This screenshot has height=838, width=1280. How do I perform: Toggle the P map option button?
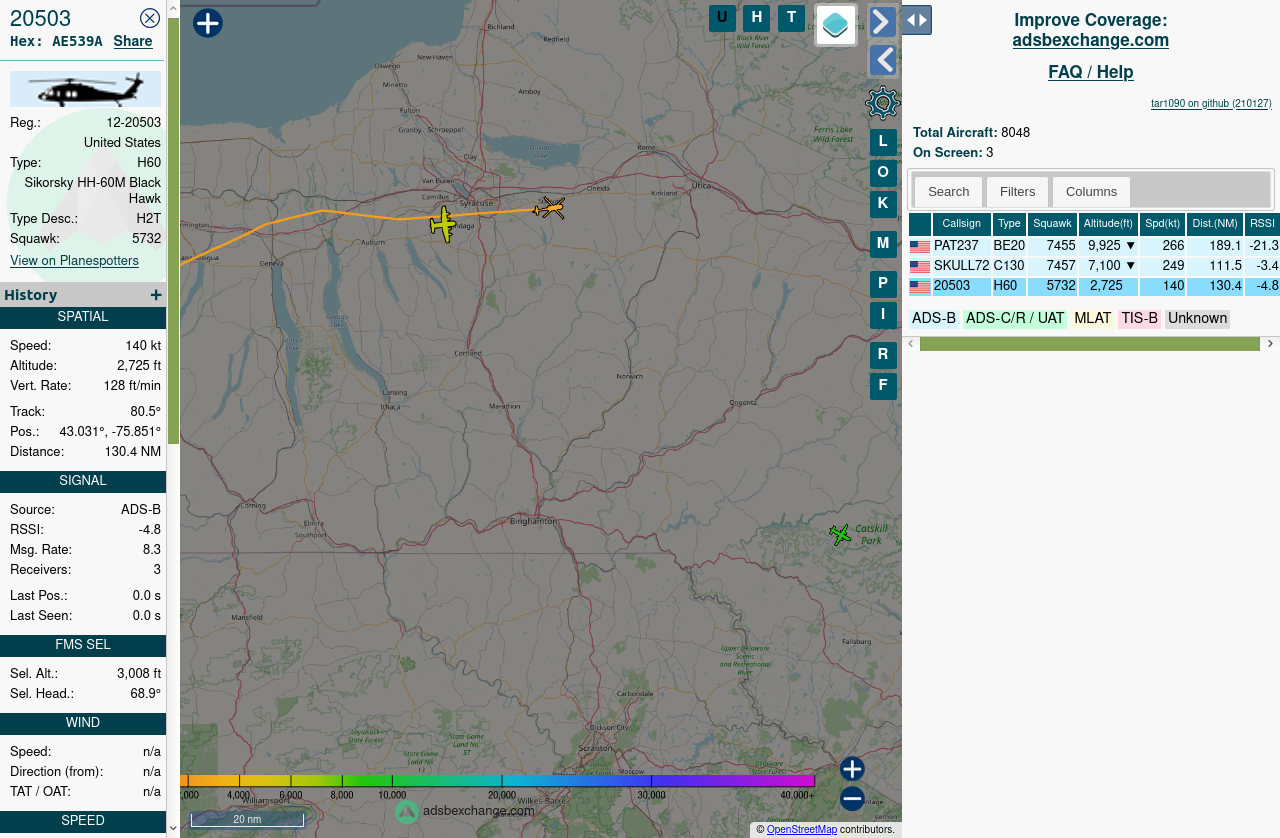point(883,284)
